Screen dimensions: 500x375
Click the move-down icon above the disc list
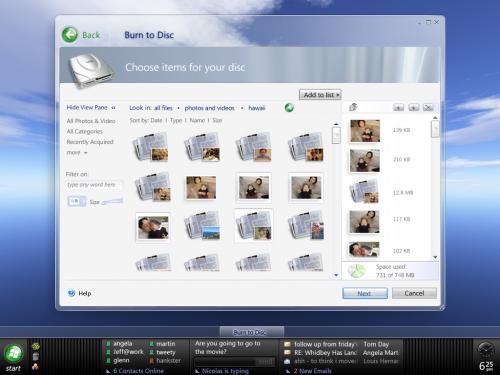pos(414,107)
